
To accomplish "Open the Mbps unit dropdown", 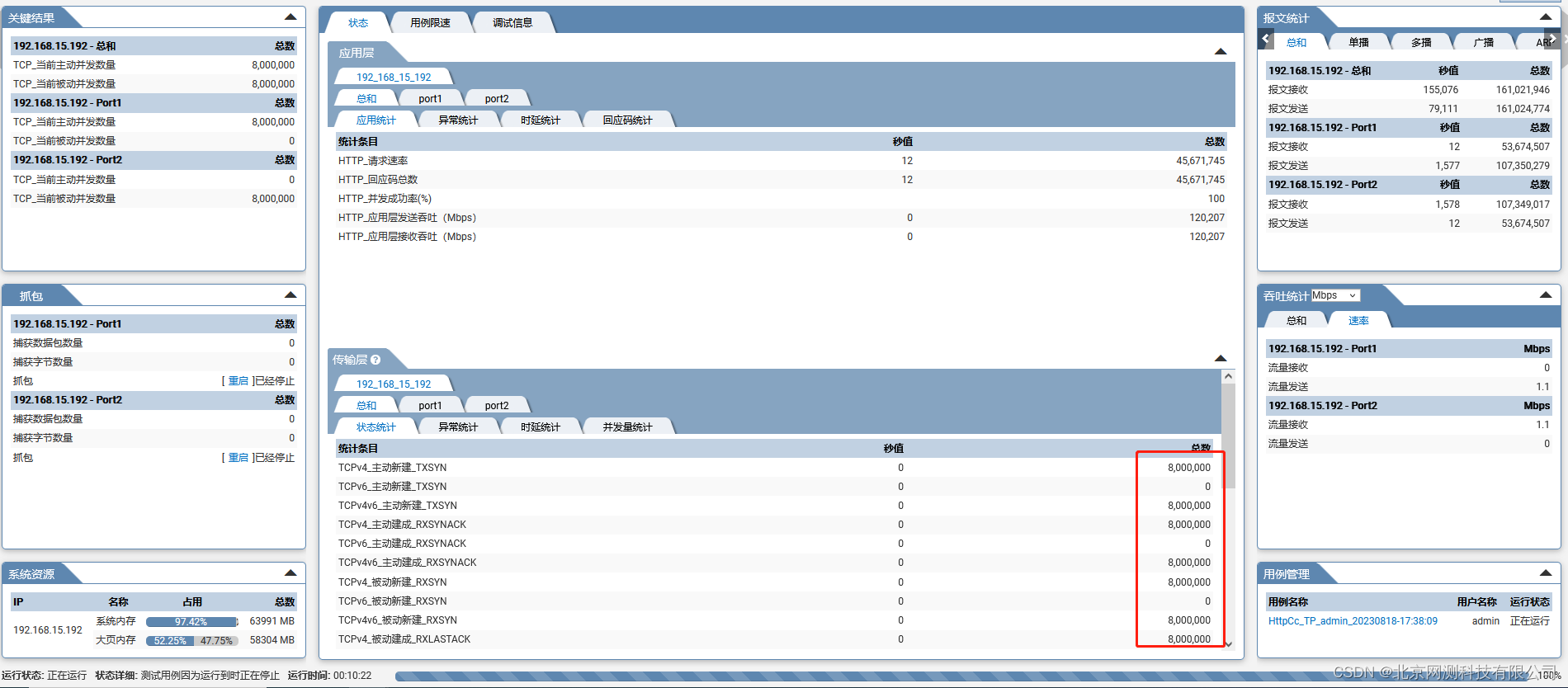I will pos(1334,295).
